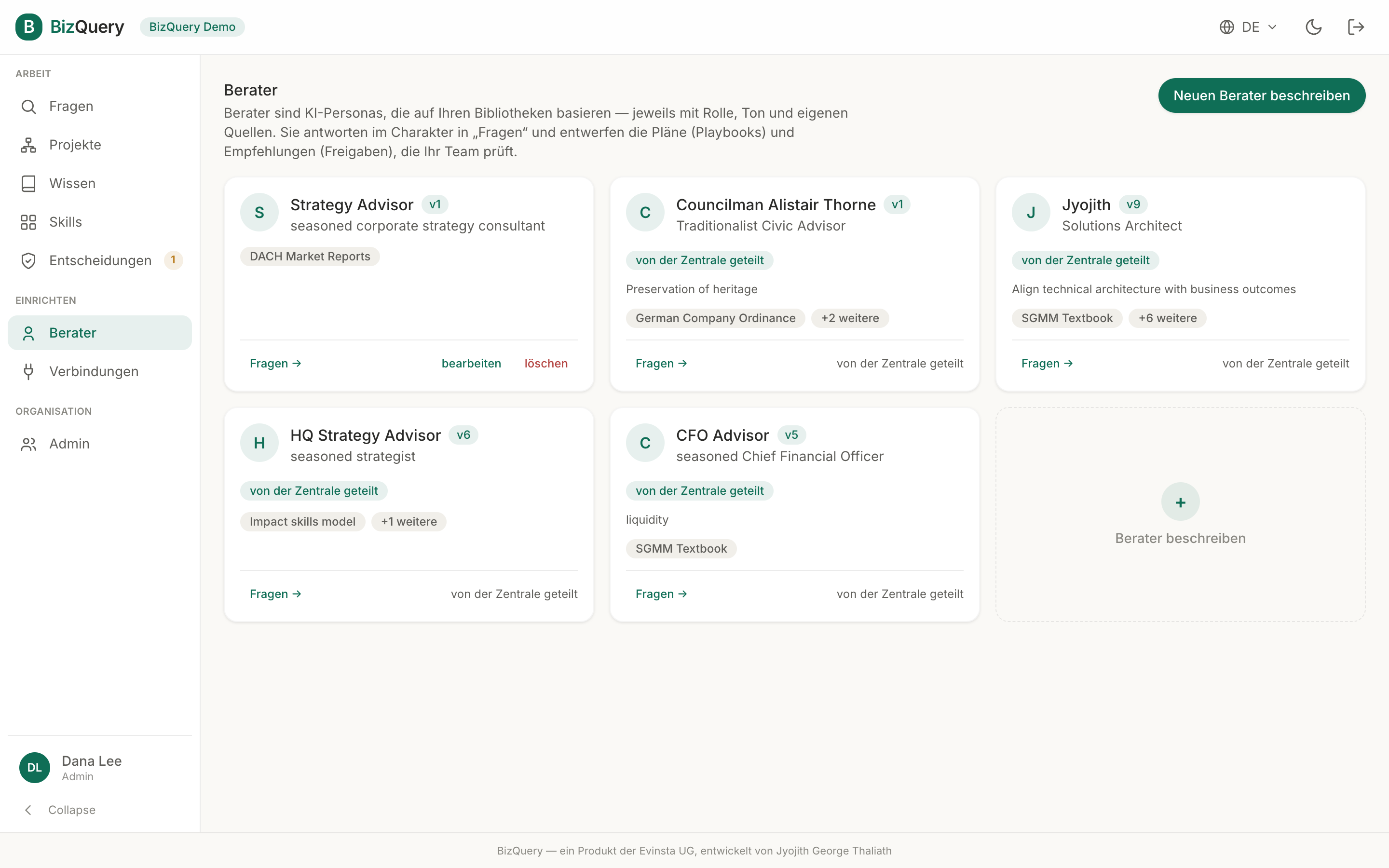The width and height of the screenshot is (1389, 868).
Task: Click the BizQuery logo icon
Action: coord(29,27)
